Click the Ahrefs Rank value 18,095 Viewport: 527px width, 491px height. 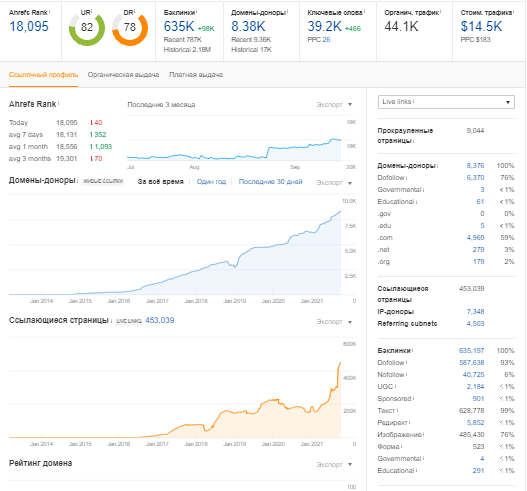point(29,27)
